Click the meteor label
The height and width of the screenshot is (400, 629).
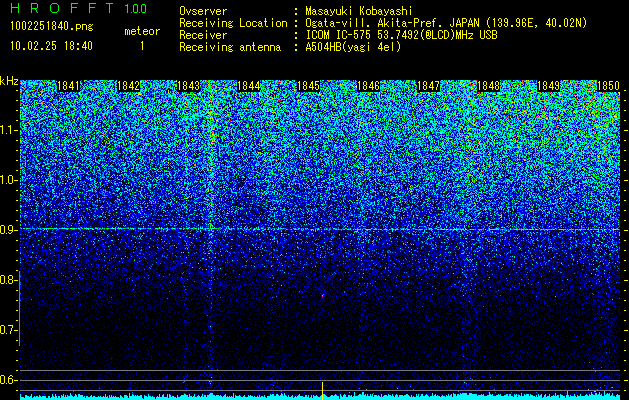click(x=142, y=31)
